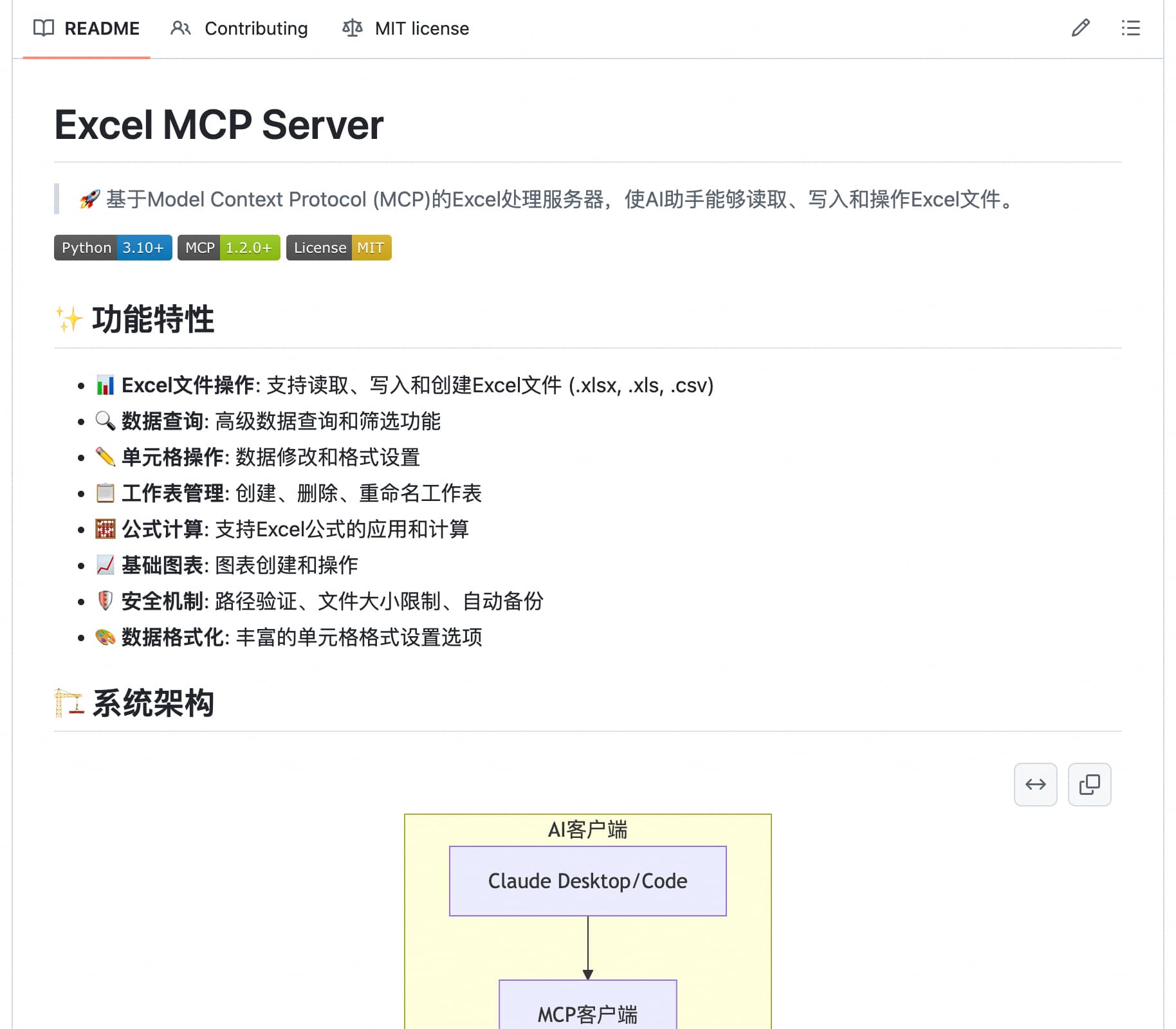Click the Python 3.10+ badge
This screenshot has height=1029, width=1176.
click(x=113, y=248)
